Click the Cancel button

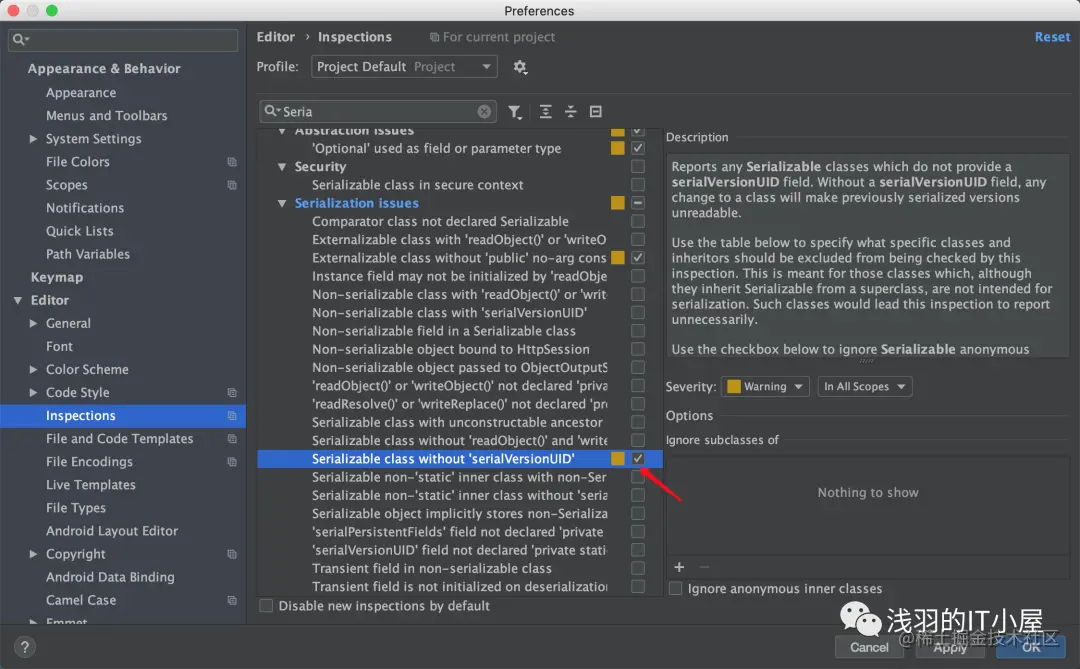coord(869,647)
